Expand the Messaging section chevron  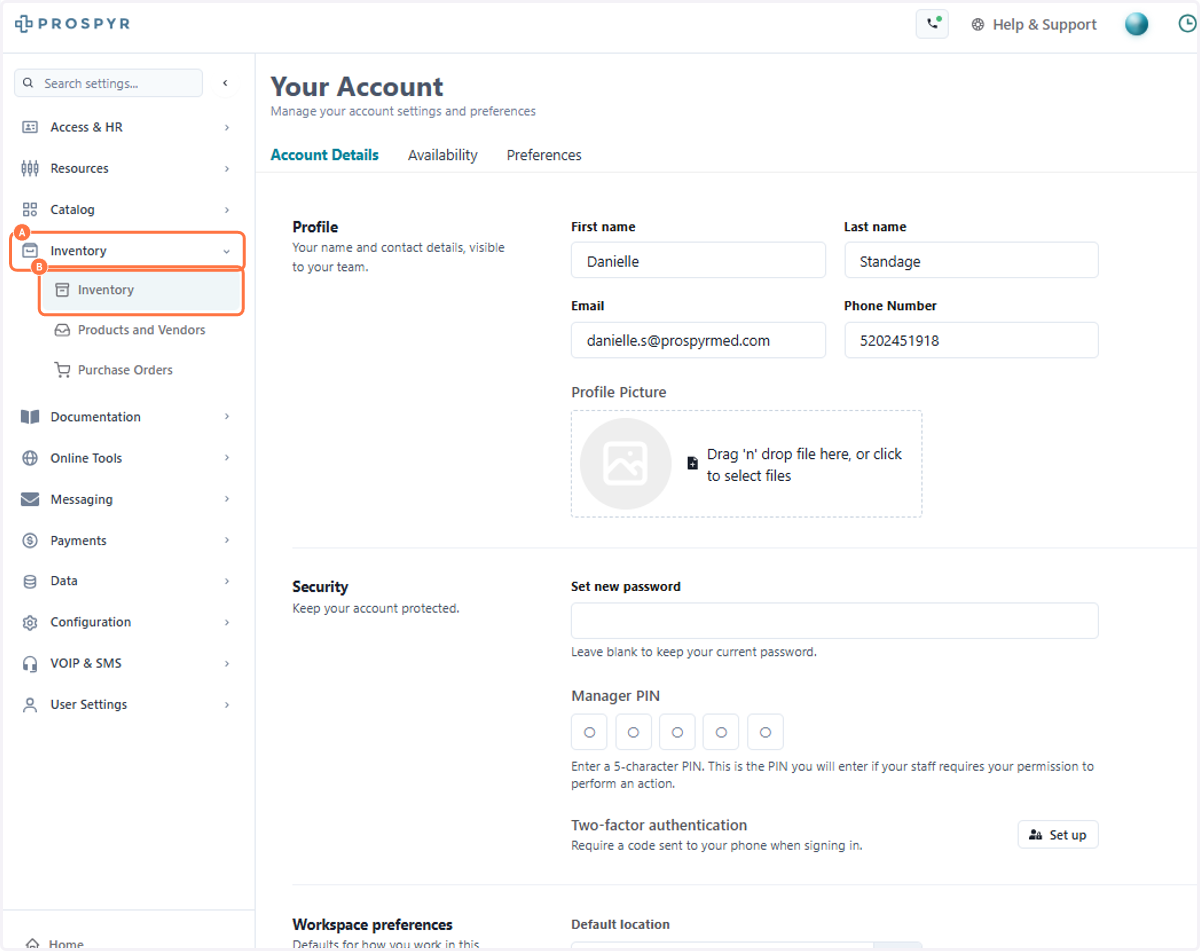click(227, 499)
